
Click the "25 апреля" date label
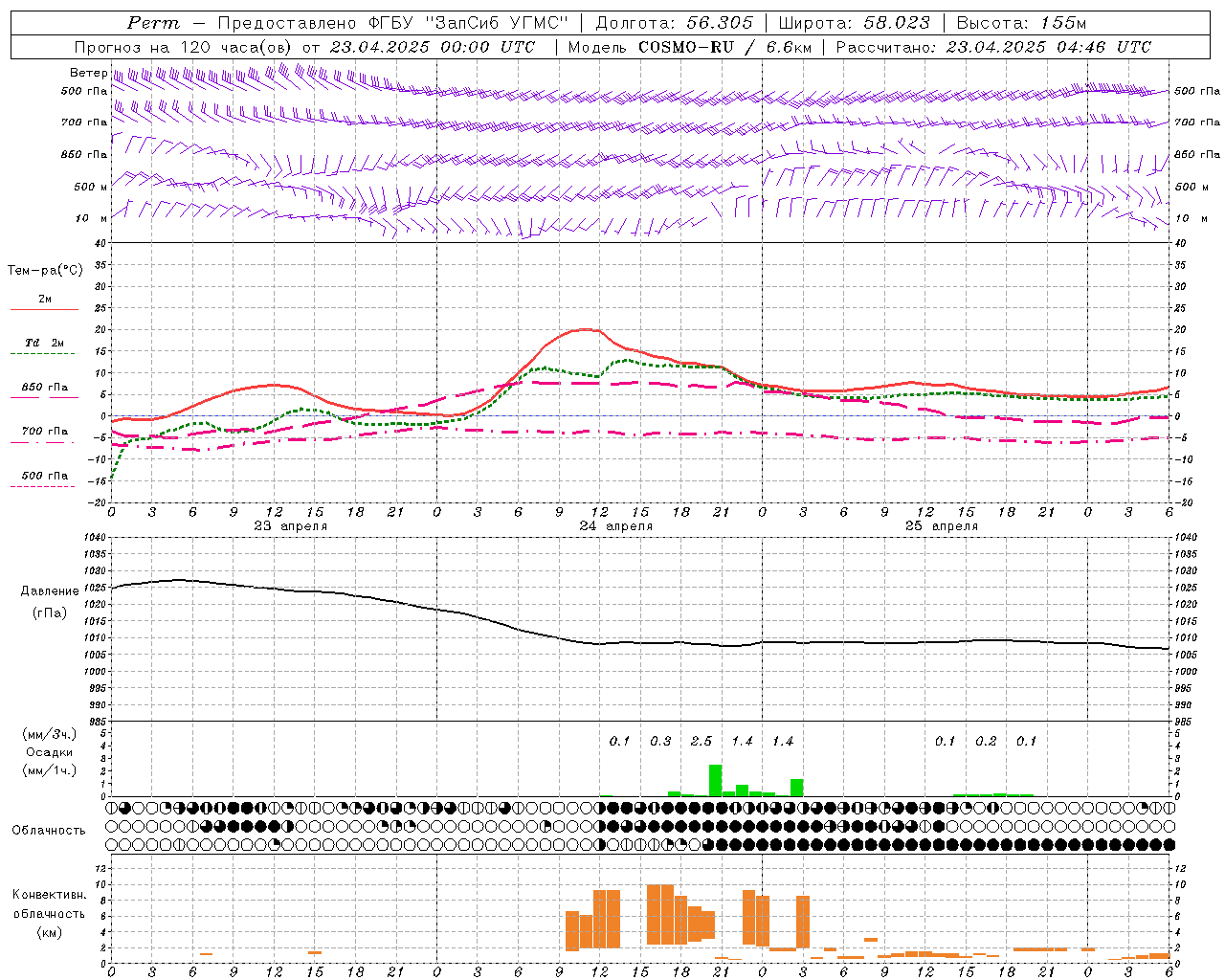pos(941,526)
